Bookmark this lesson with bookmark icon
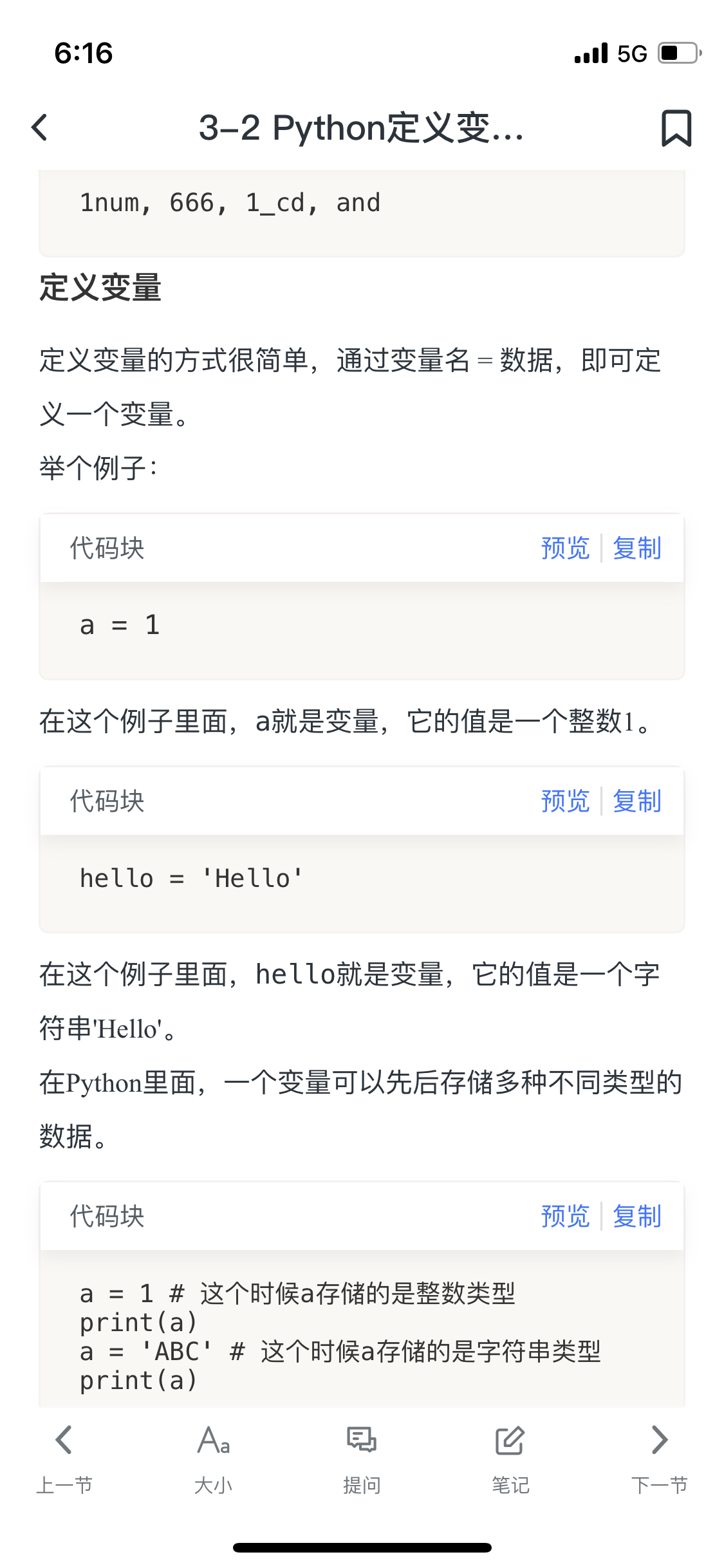This screenshot has width=724, height=1568. 676,128
